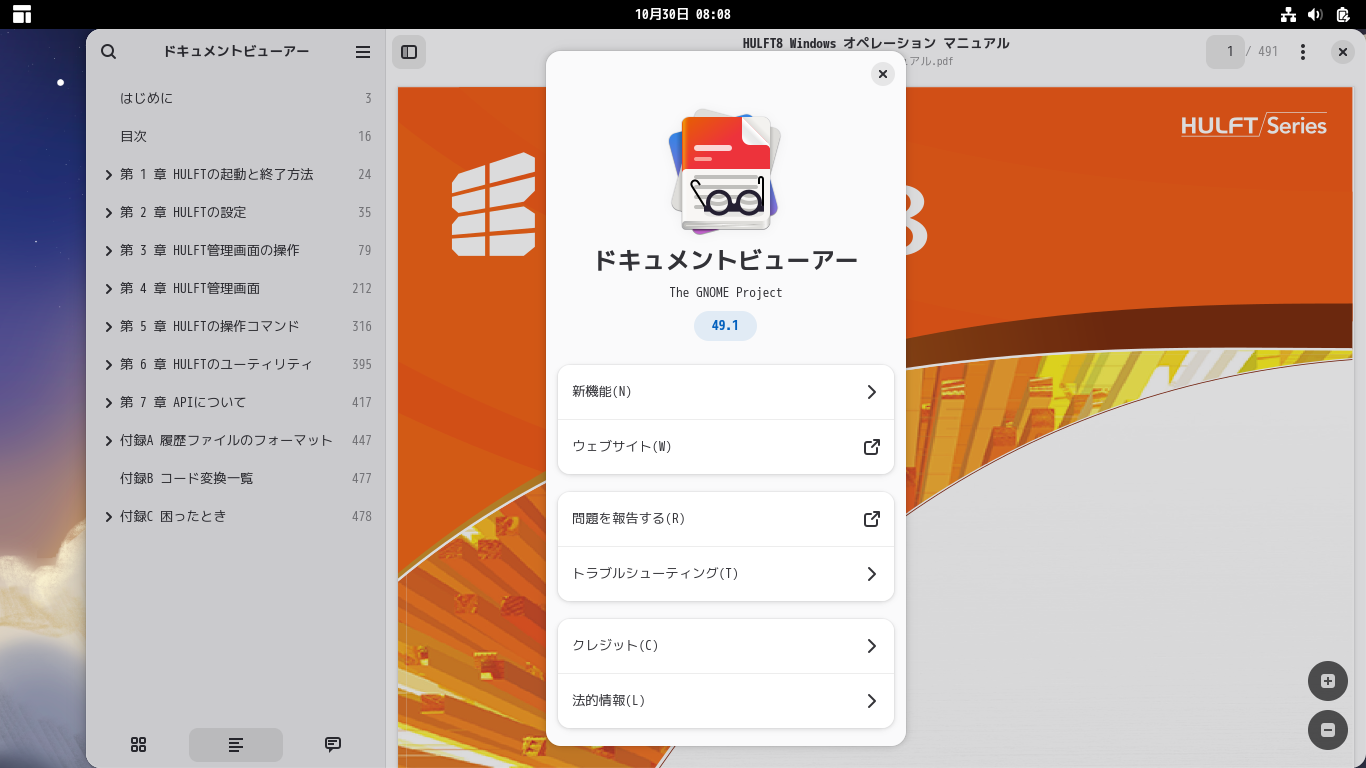
Task: Click the 49.1 version badge
Action: coord(725,326)
